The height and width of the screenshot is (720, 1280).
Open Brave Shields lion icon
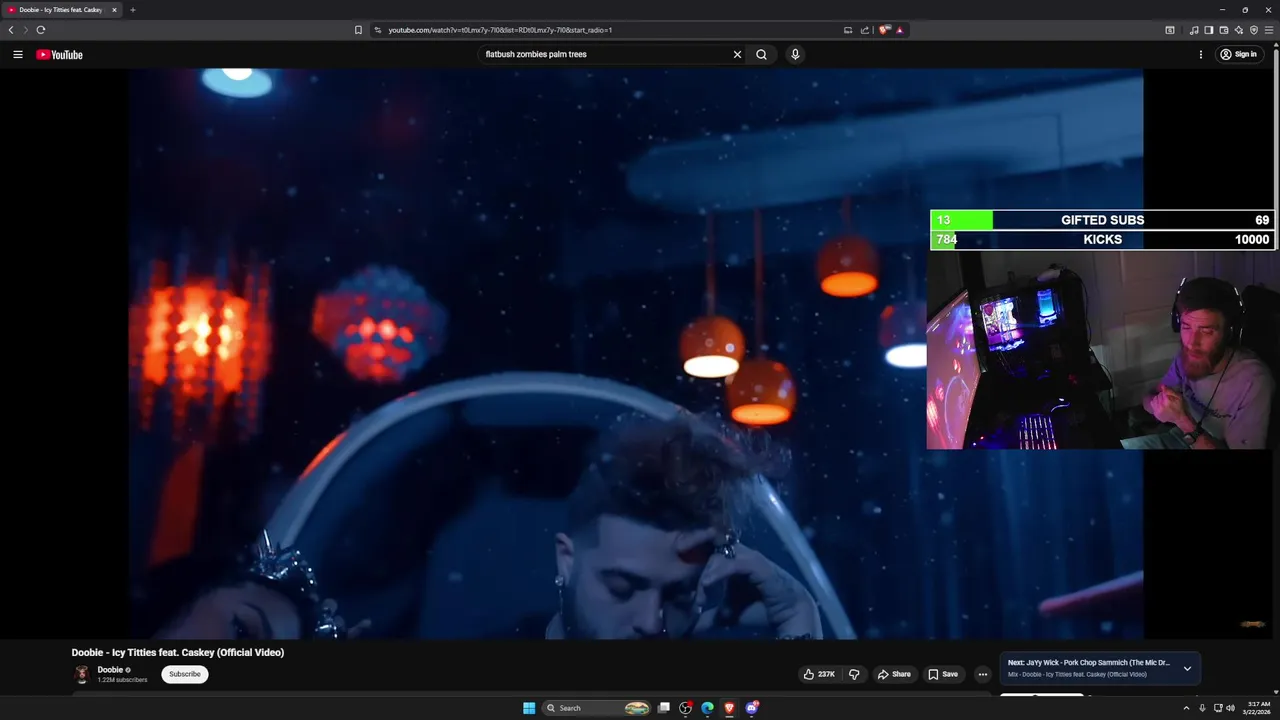click(x=884, y=30)
